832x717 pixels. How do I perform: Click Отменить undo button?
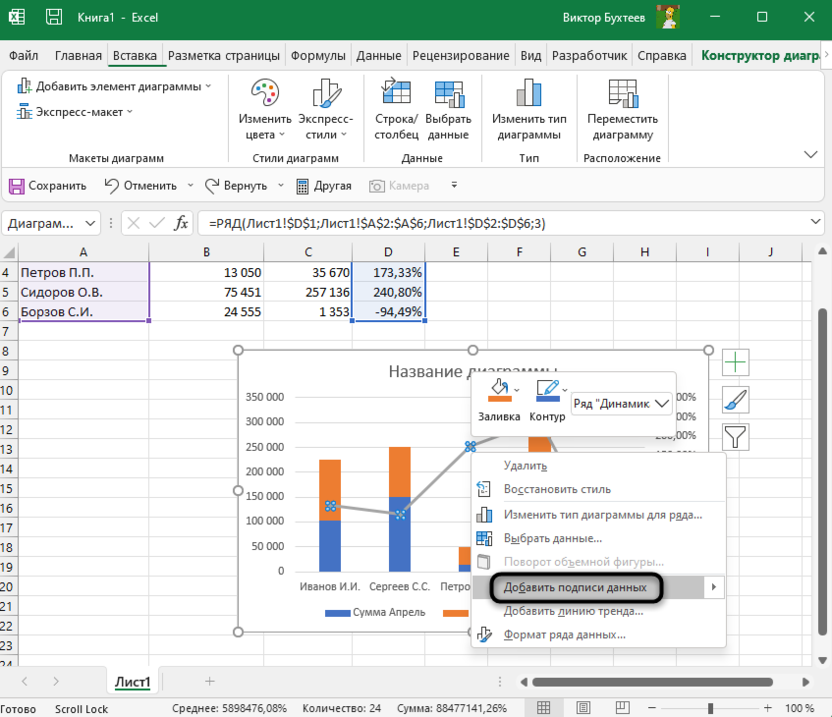(x=141, y=186)
